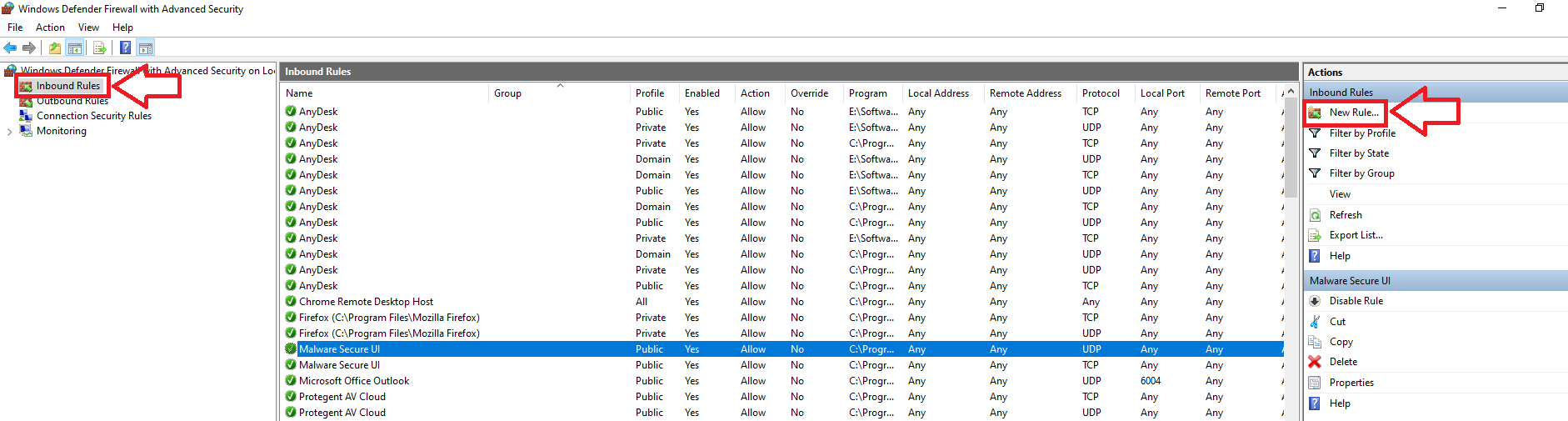
Task: Open Properties from the Actions pane
Action: [1351, 383]
